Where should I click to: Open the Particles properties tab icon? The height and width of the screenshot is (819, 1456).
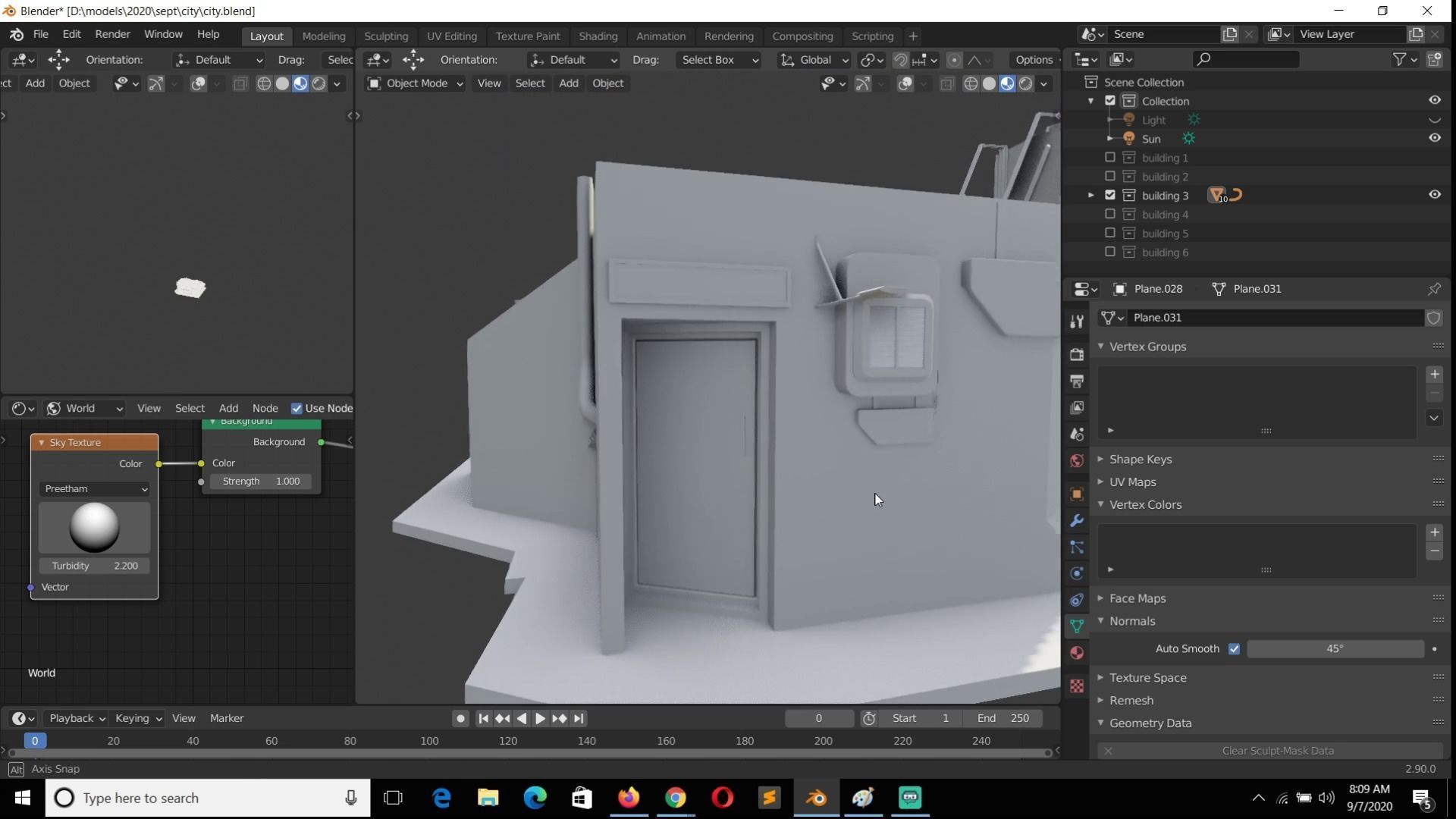coord(1077,547)
